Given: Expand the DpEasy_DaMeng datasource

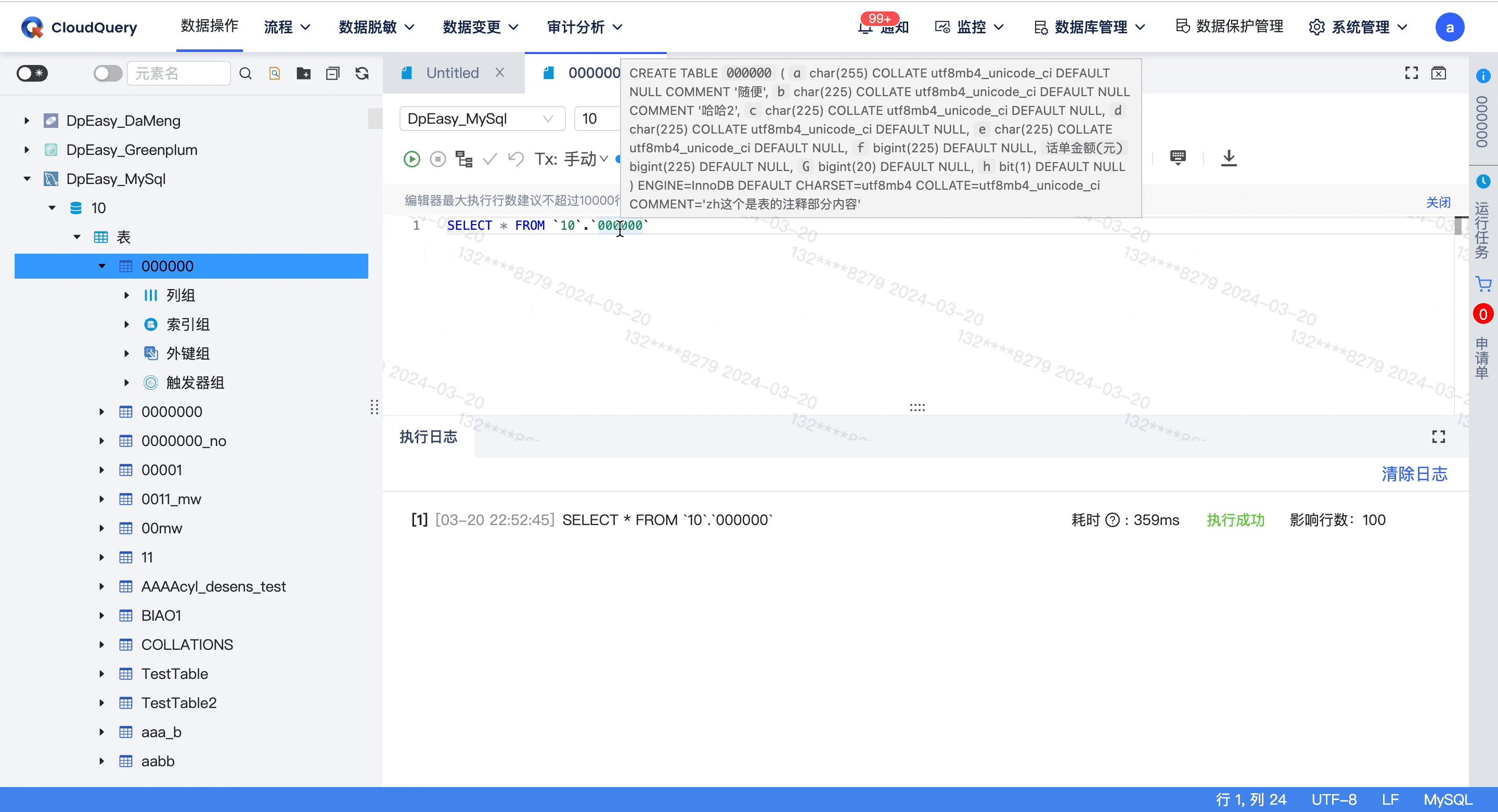Looking at the screenshot, I should click(x=26, y=120).
